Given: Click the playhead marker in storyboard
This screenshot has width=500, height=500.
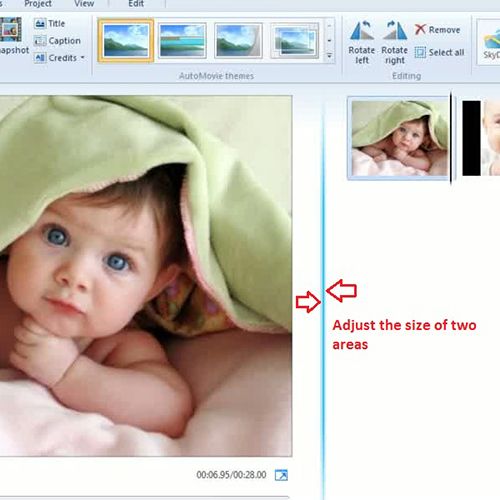Looking at the screenshot, I should click(x=451, y=138).
